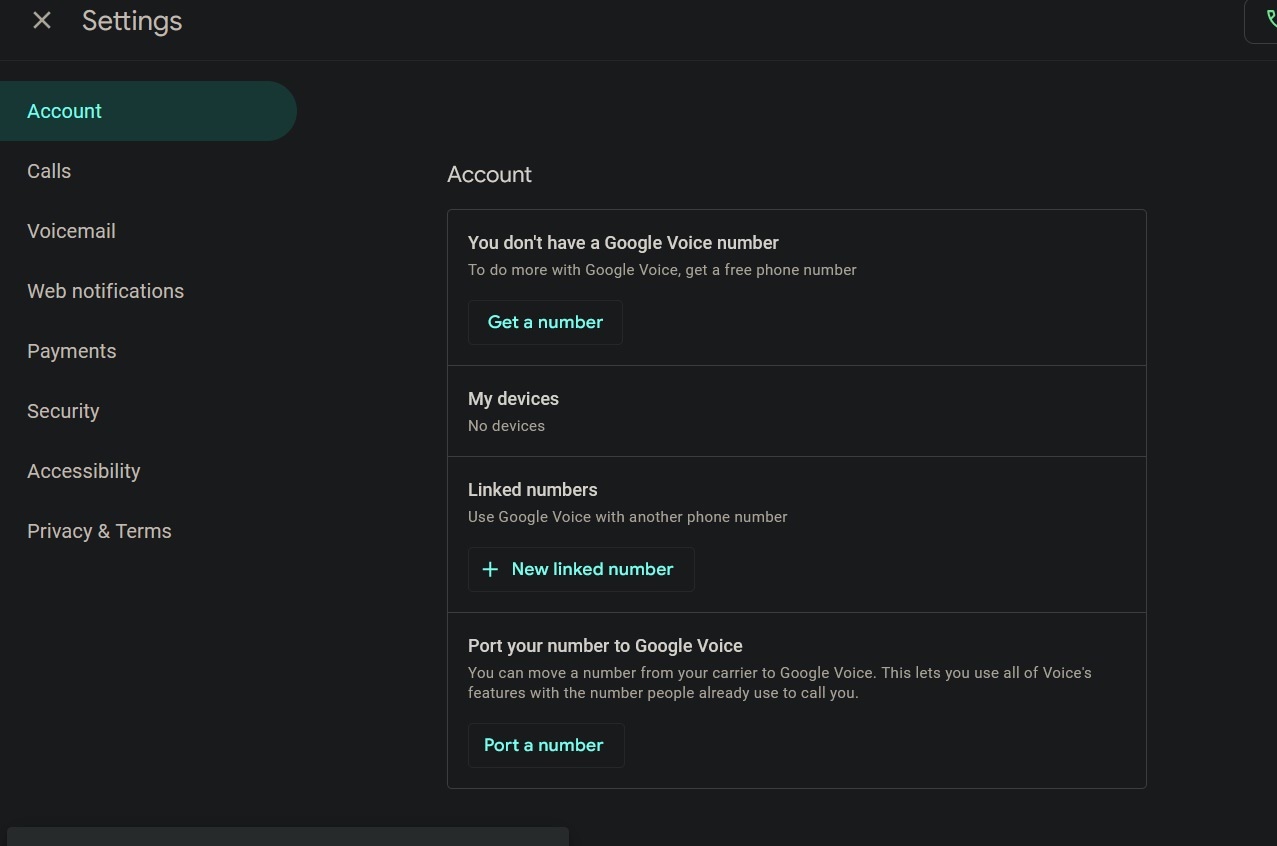Click the Get a number button

click(x=545, y=322)
